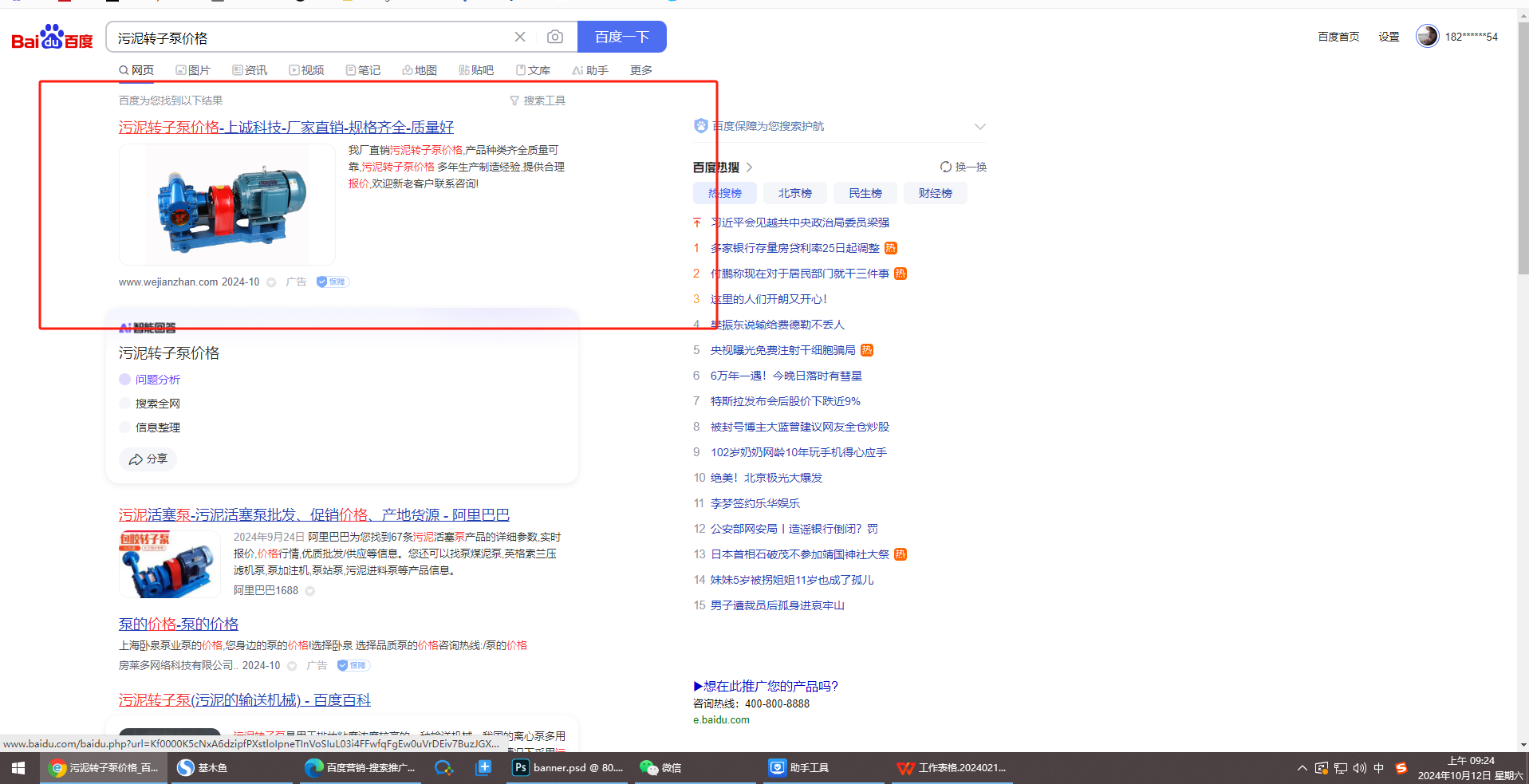Click the 百度一下 search button
1529x784 pixels.
[x=621, y=37]
